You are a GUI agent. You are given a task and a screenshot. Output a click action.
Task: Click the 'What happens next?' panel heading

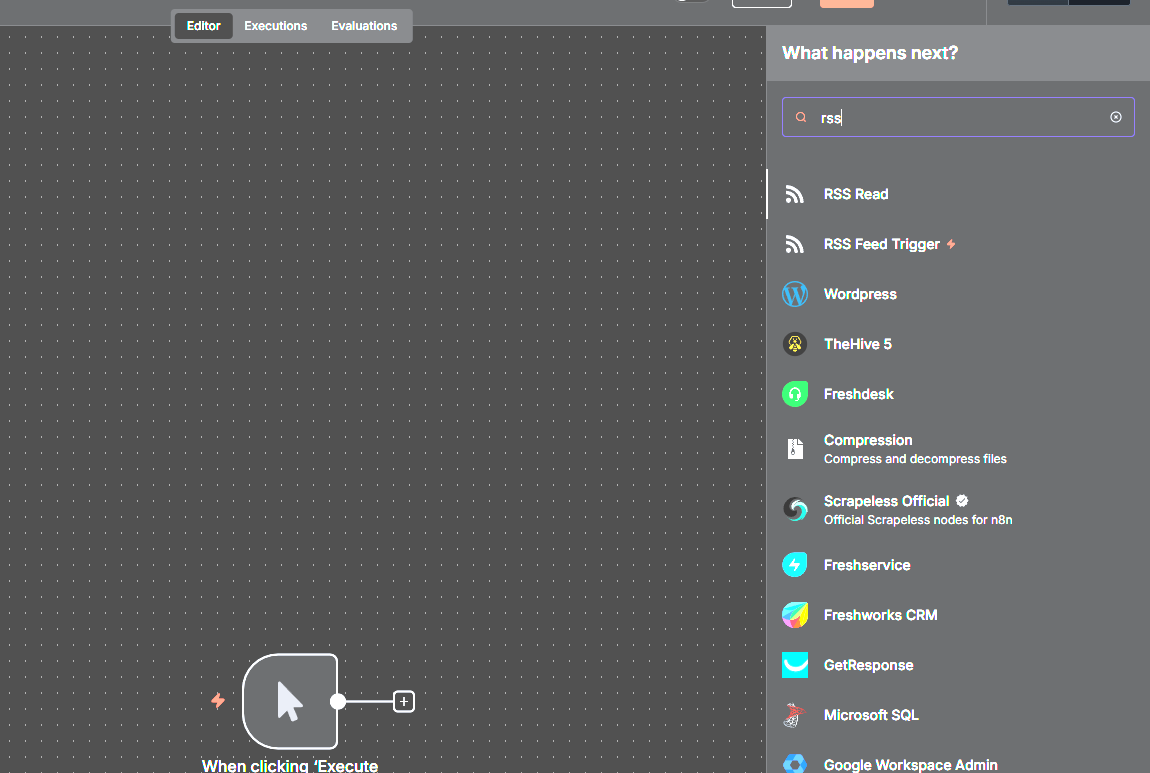[x=870, y=53]
